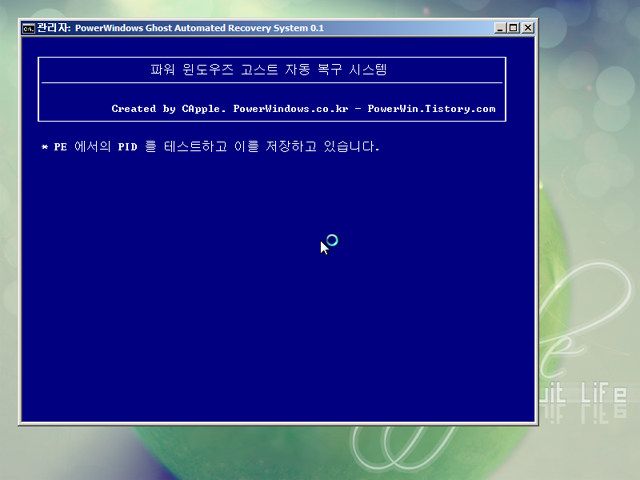Click the Korean heading '파워 윈도우즈 고스트 자동 복구 시스템'
The height and width of the screenshot is (480, 640).
coord(269,69)
